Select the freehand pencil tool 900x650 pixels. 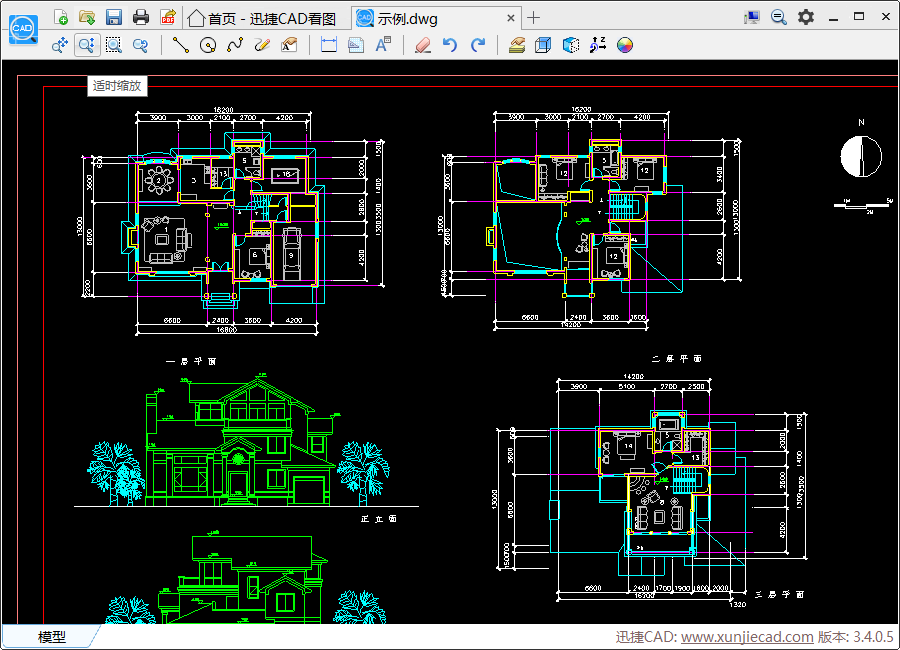click(x=262, y=45)
